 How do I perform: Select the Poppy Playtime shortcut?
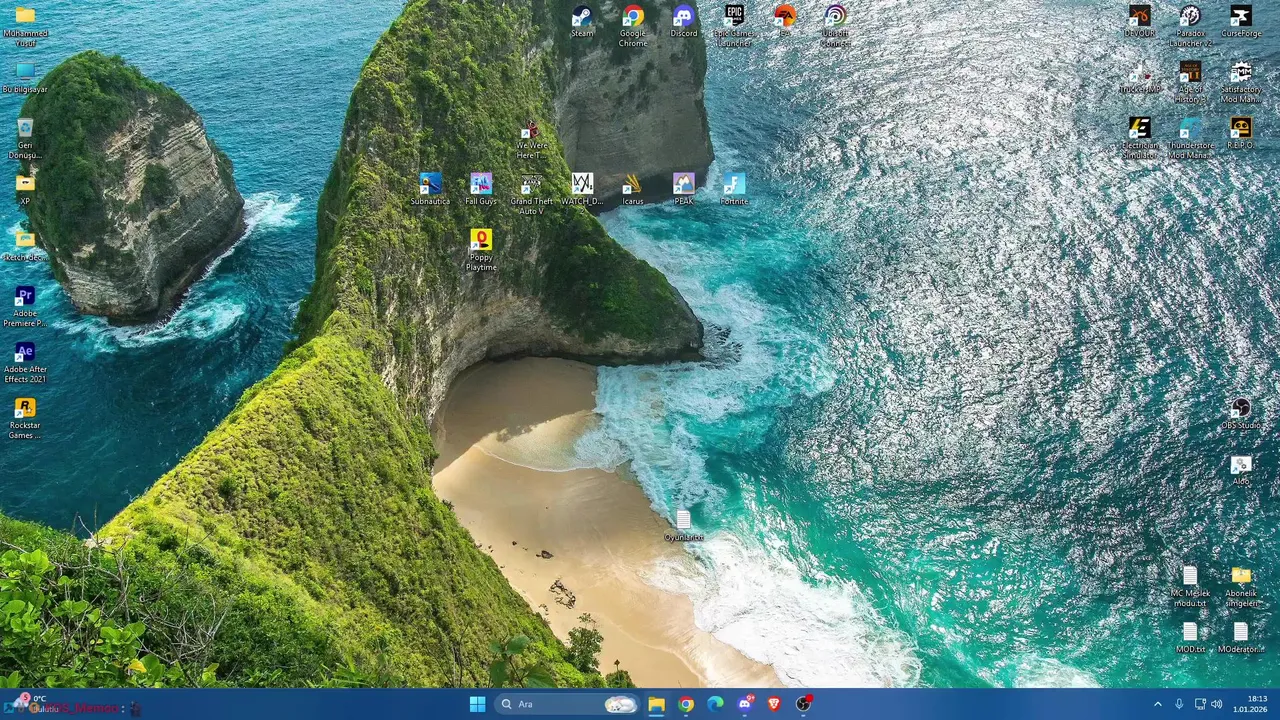pos(481,250)
